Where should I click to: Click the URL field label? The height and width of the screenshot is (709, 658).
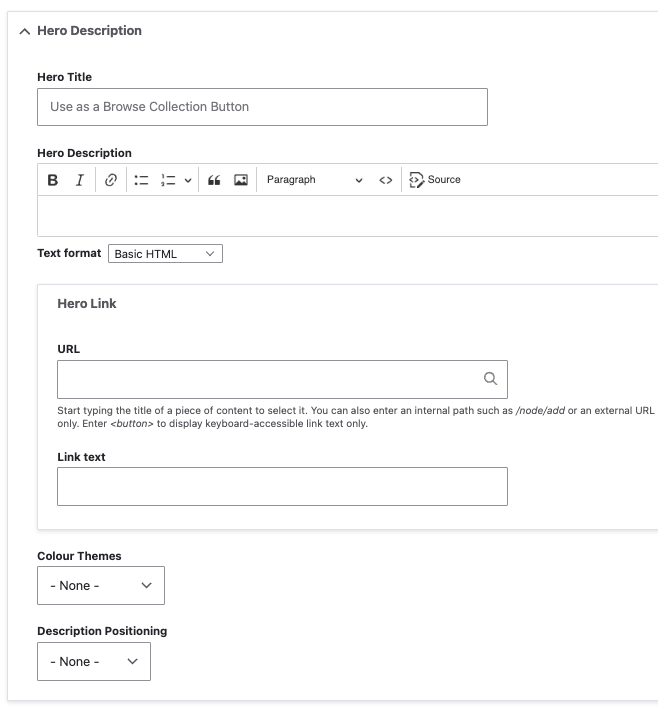click(x=69, y=349)
